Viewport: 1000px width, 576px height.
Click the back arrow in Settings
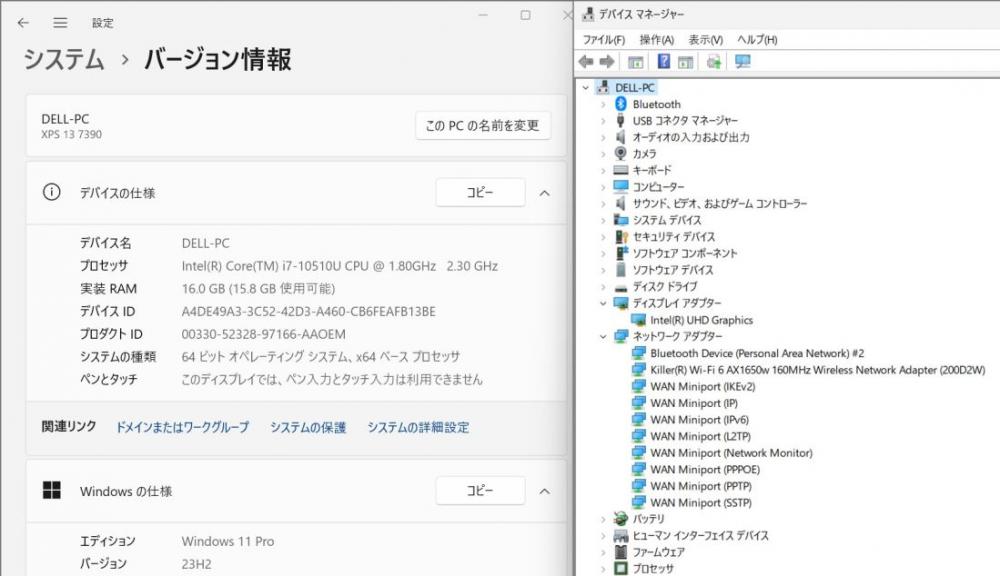point(24,23)
